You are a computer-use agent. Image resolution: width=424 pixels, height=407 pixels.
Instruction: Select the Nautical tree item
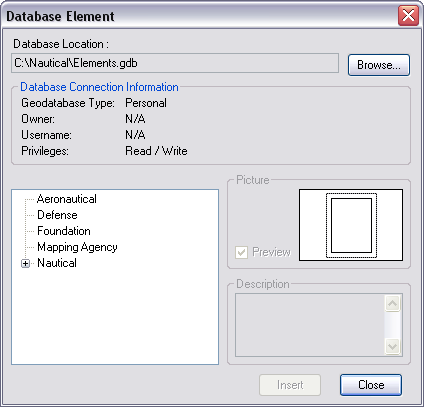point(57,263)
